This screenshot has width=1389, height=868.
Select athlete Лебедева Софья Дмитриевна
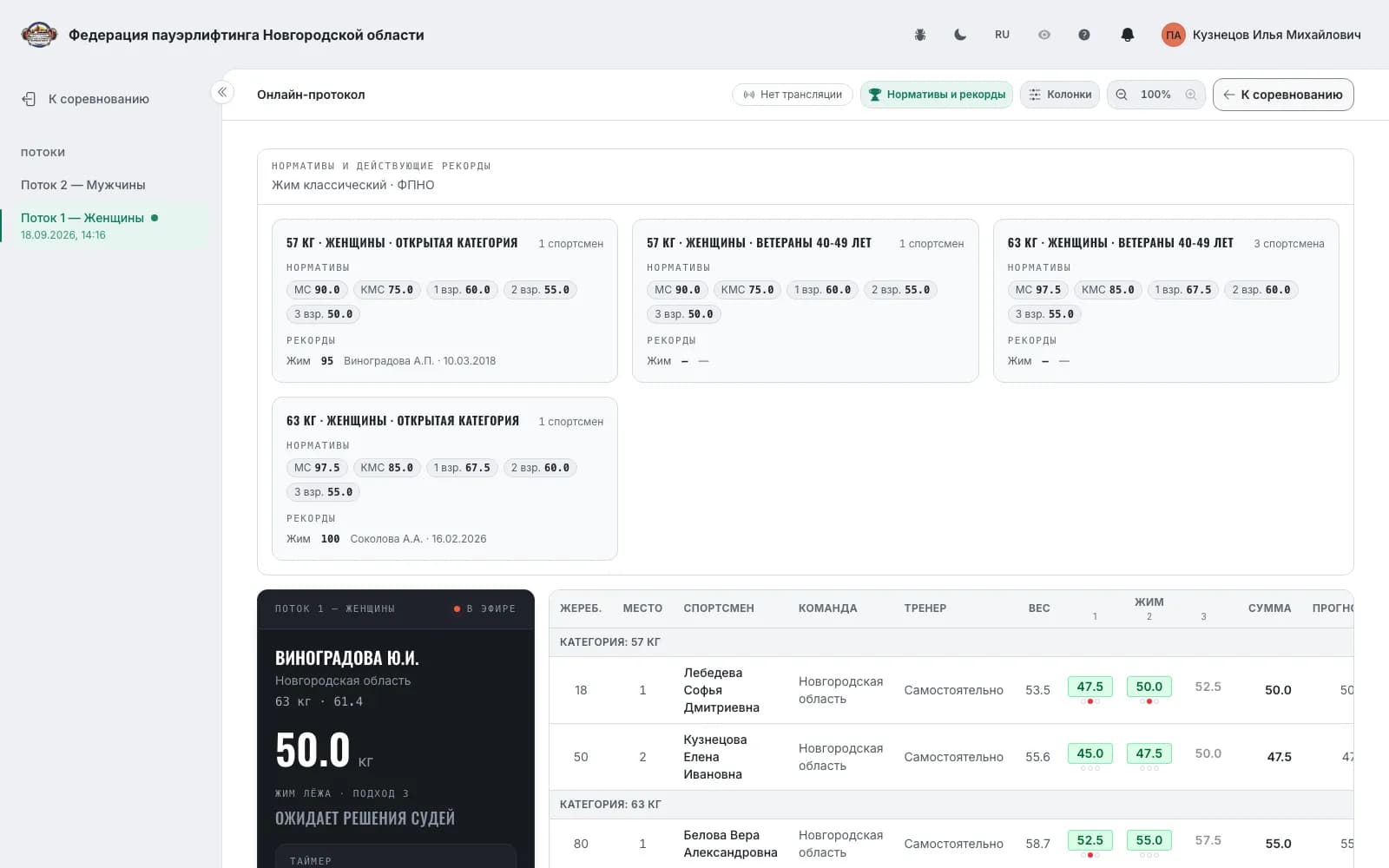(721, 690)
